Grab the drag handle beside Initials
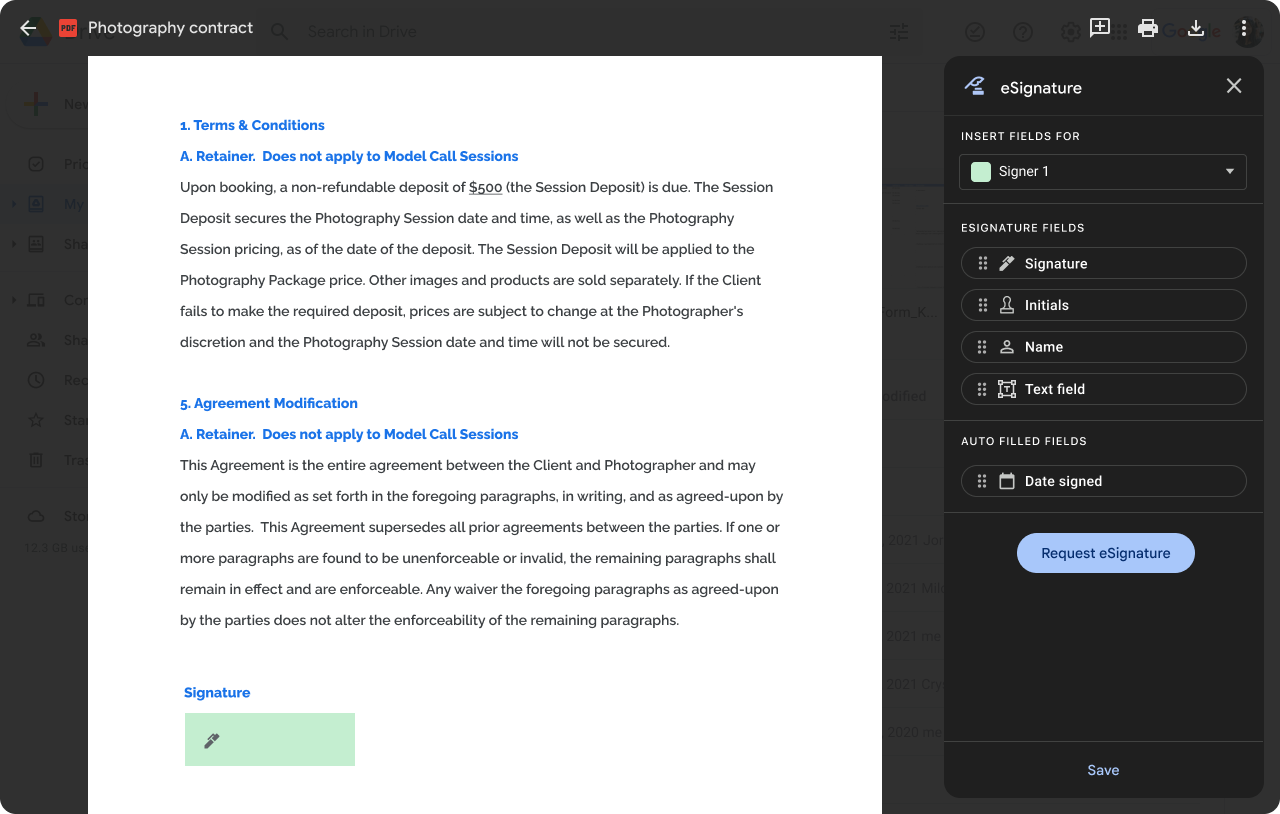 (x=983, y=305)
